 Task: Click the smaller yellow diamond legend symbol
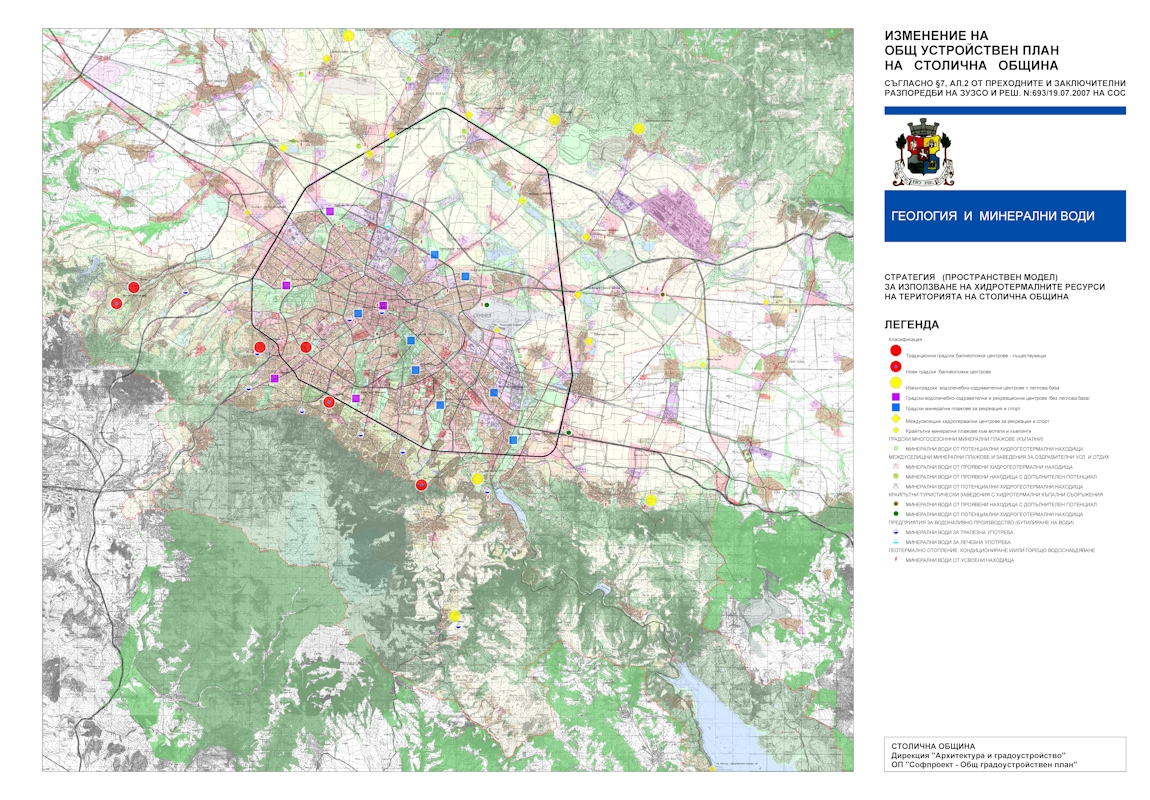896,430
